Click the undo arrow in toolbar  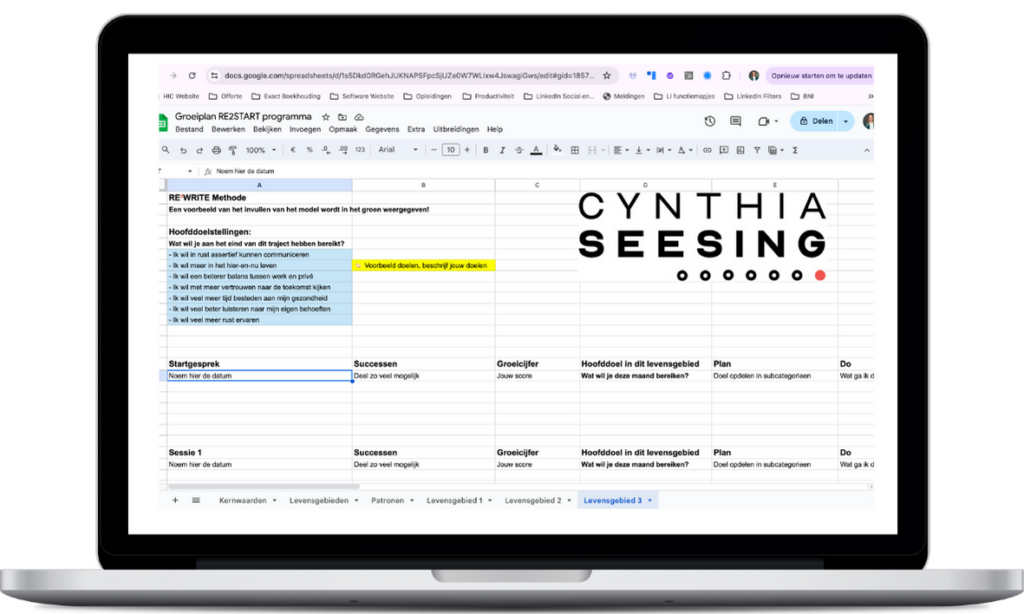183,150
